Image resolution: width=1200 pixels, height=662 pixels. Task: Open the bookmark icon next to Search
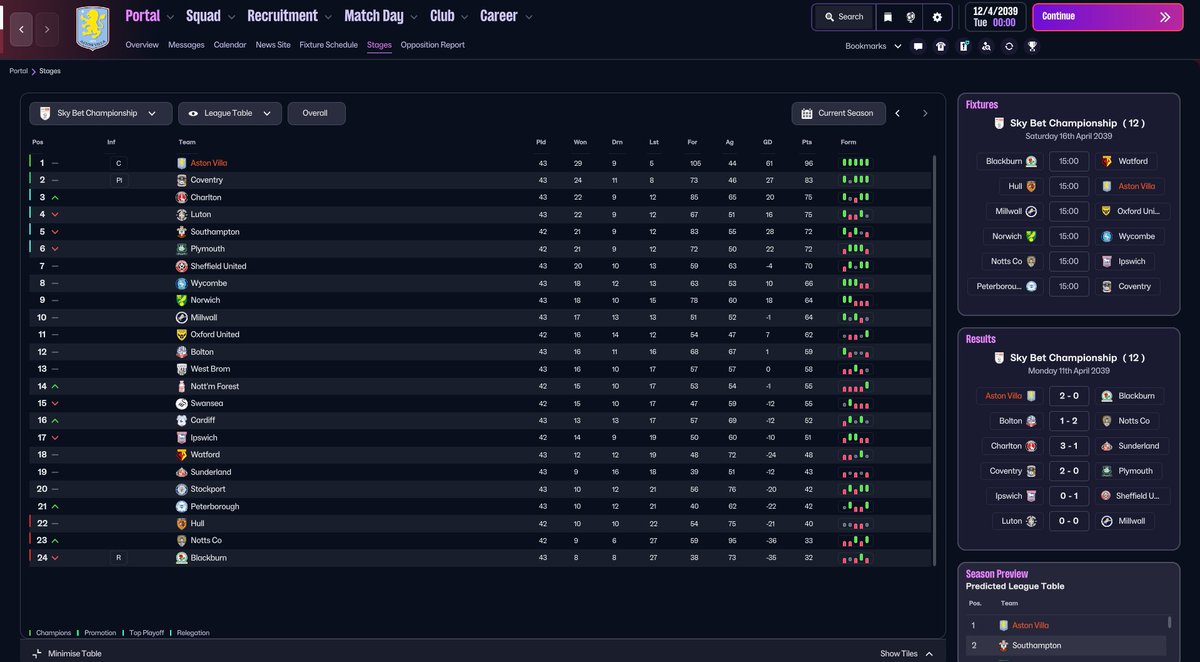[887, 17]
